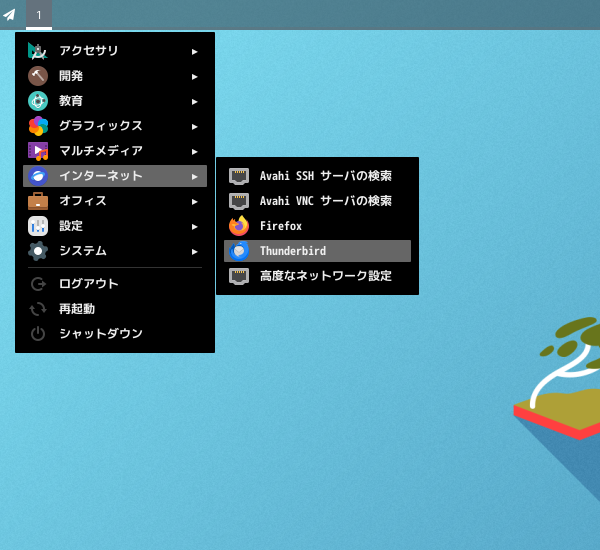Image resolution: width=600 pixels, height=550 pixels.
Task: Click the paper plane launcher icon
Action: 9,15
